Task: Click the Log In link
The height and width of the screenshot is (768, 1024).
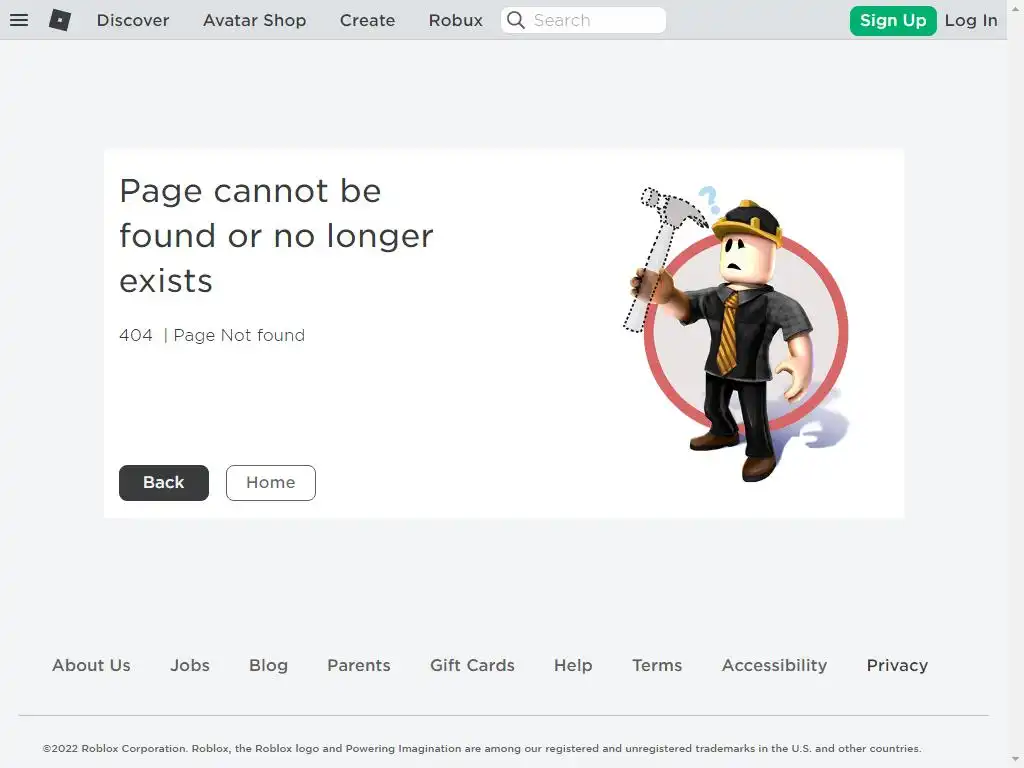Action: (x=970, y=21)
